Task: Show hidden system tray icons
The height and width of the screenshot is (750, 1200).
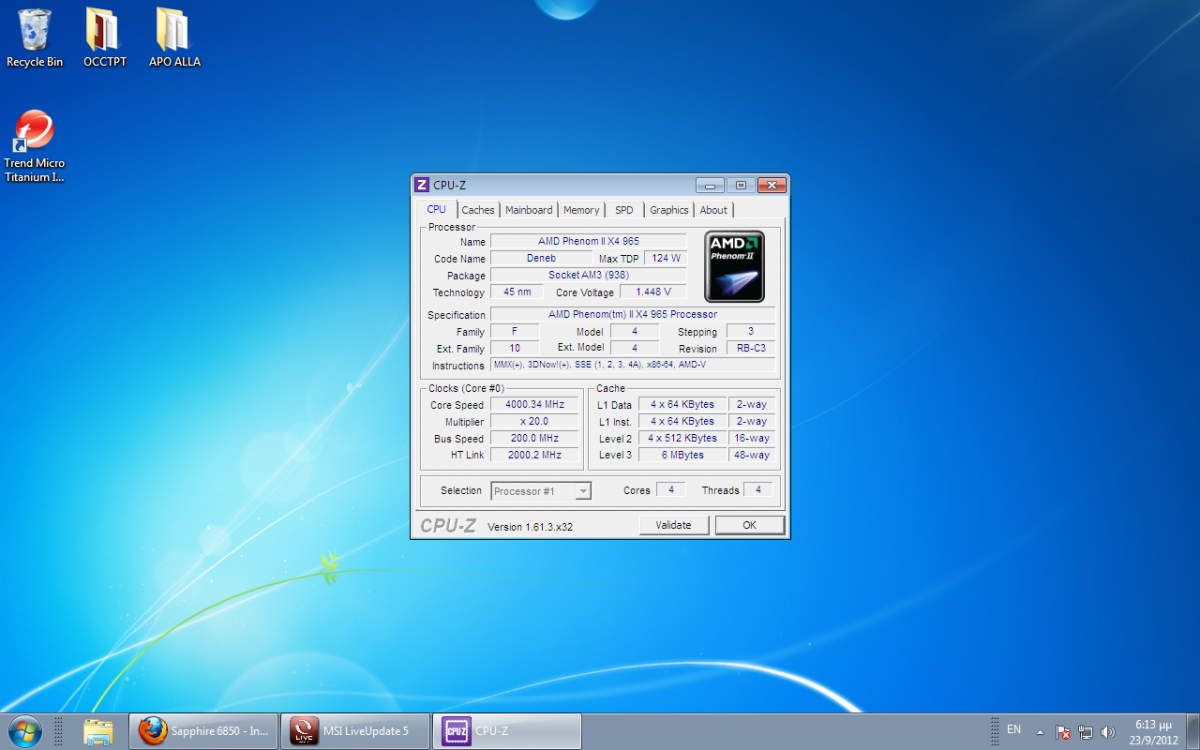Action: [x=1040, y=732]
